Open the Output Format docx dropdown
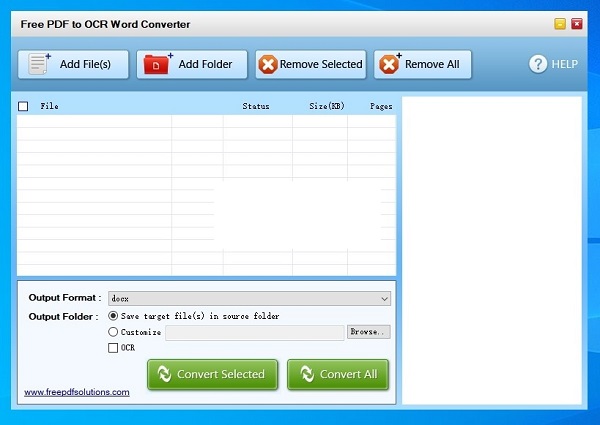This screenshot has height=425, width=600. click(x=249, y=298)
